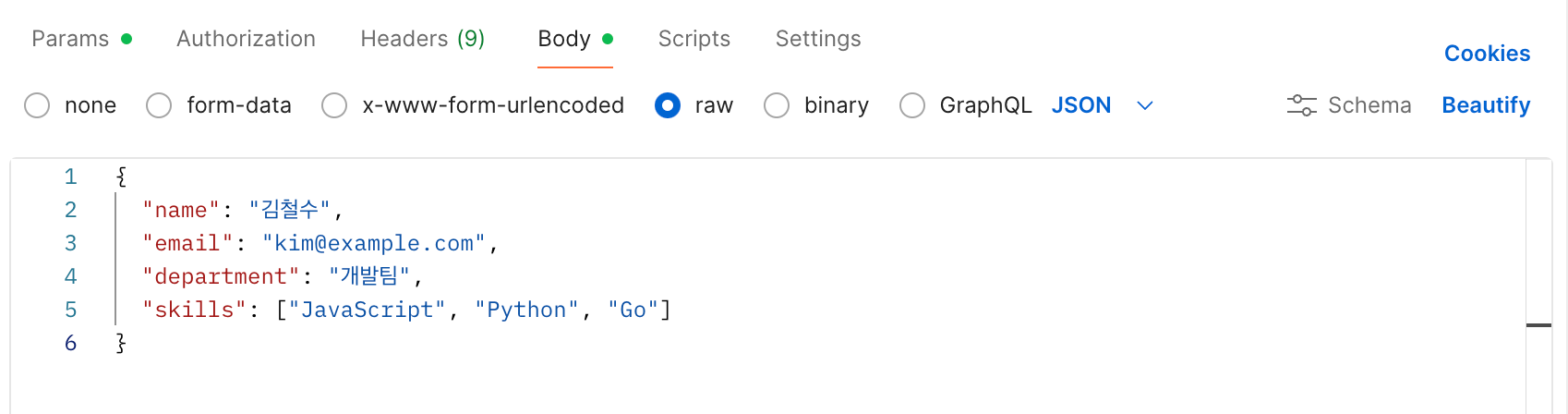Screen dimensions: 1568x414
Task: Select the form-data radio option
Action: (x=159, y=105)
